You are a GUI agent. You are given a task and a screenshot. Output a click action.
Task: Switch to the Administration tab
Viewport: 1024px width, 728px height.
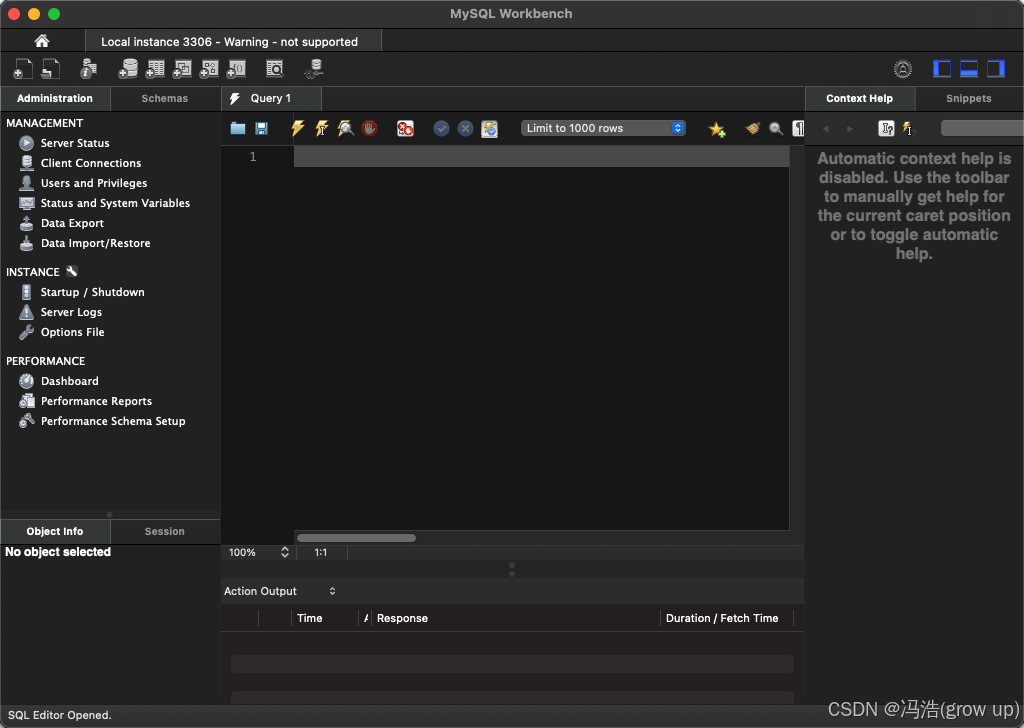[55, 99]
